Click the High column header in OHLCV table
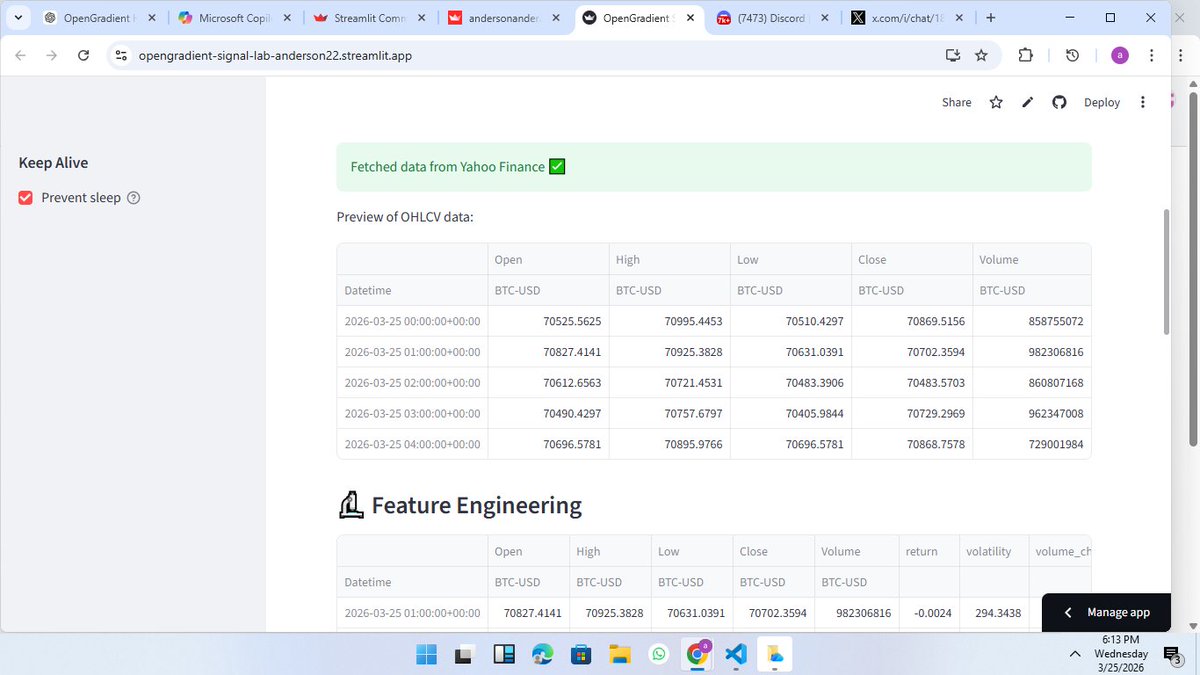 click(x=668, y=259)
